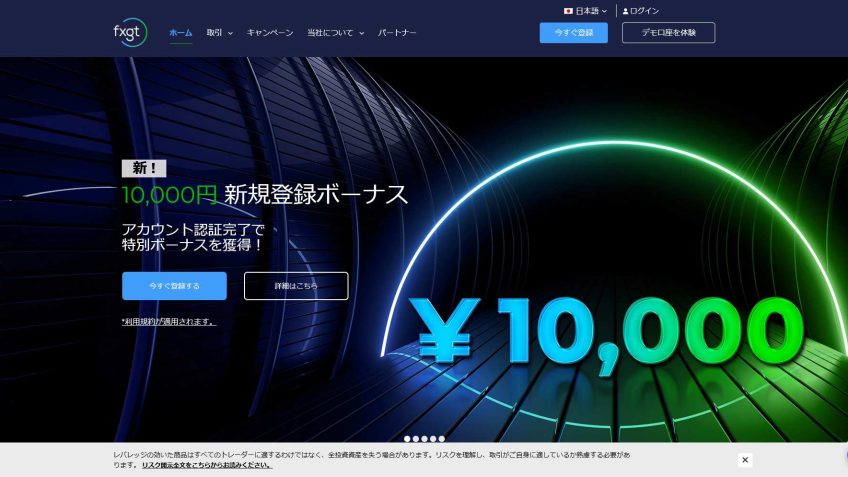Close the risk warning banner
The image size is (848, 477).
point(745,460)
